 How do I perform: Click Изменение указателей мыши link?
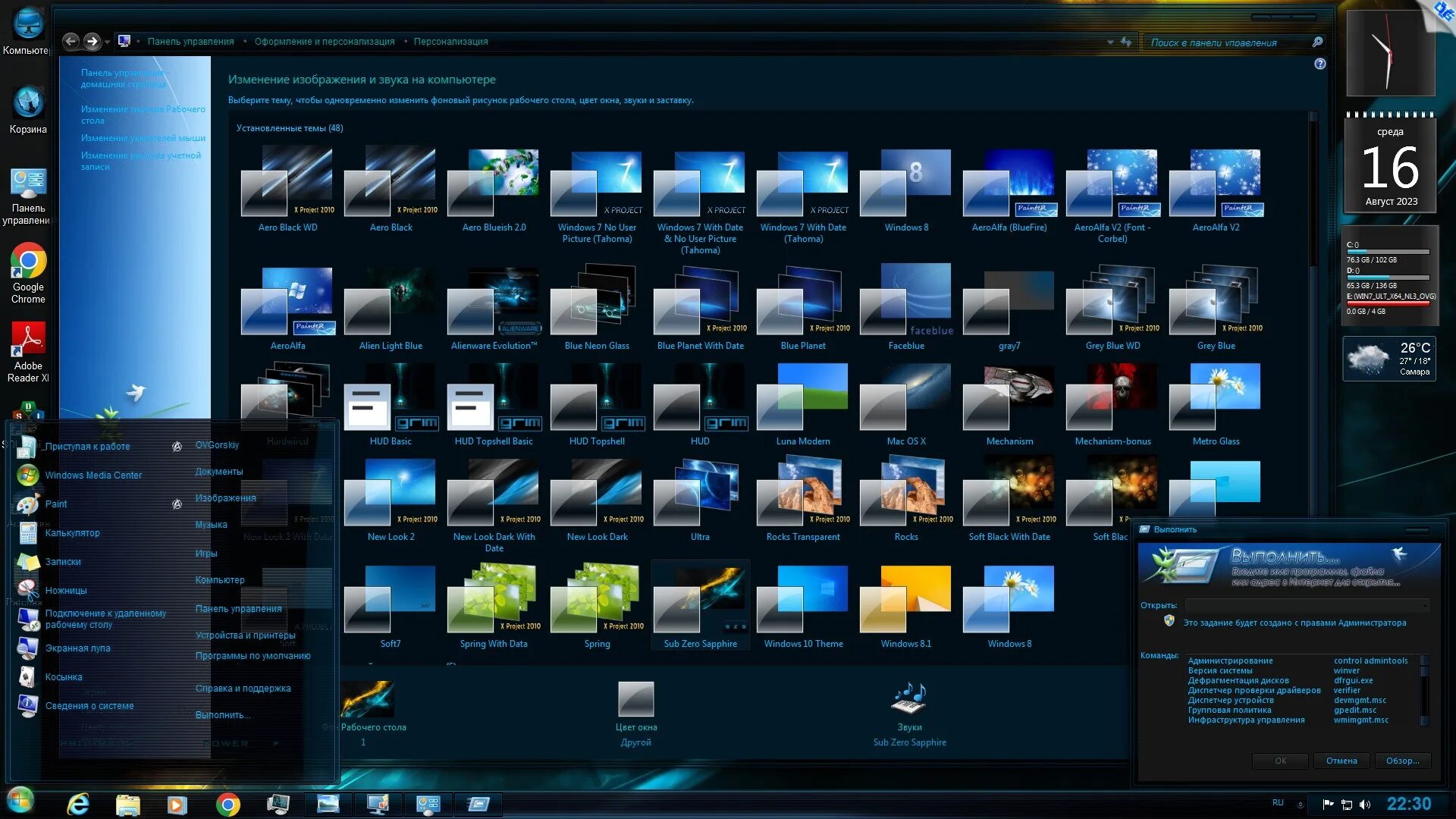tap(144, 138)
